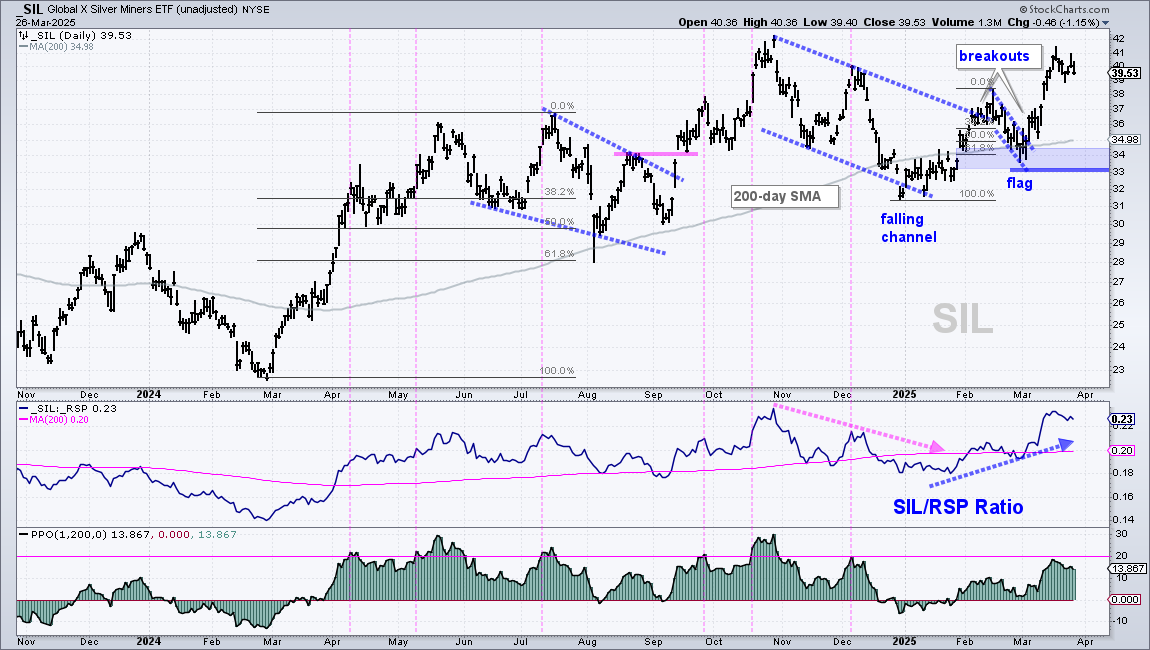Click the 34.98 moving average price tag
The width and height of the screenshot is (1150, 650).
click(1125, 139)
